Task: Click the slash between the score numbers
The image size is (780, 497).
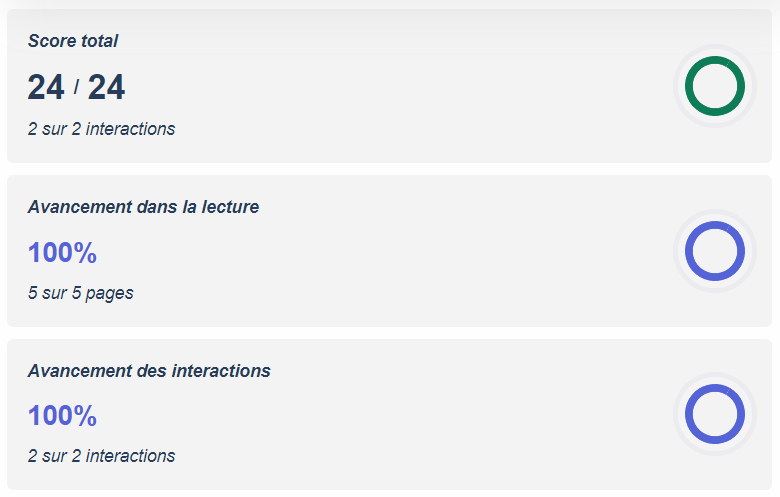Action: pyautogui.click(x=76, y=88)
